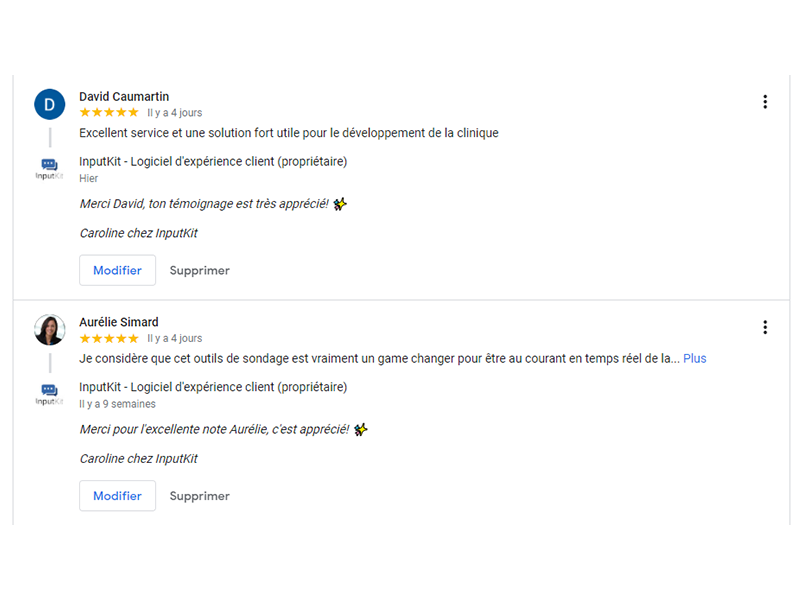This screenshot has height=600, width=800.
Task: Click the owner name above reply to Aurélie
Action: (x=213, y=387)
